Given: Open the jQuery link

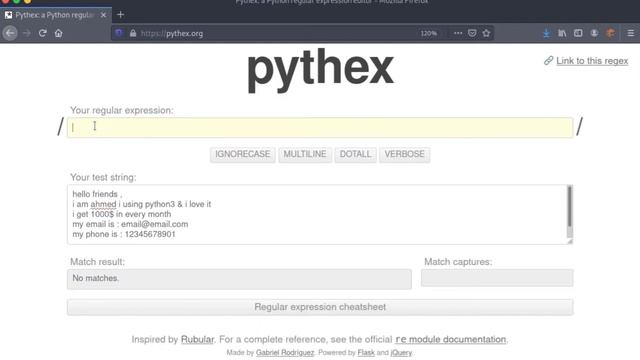Looking at the screenshot, I should [x=401, y=353].
